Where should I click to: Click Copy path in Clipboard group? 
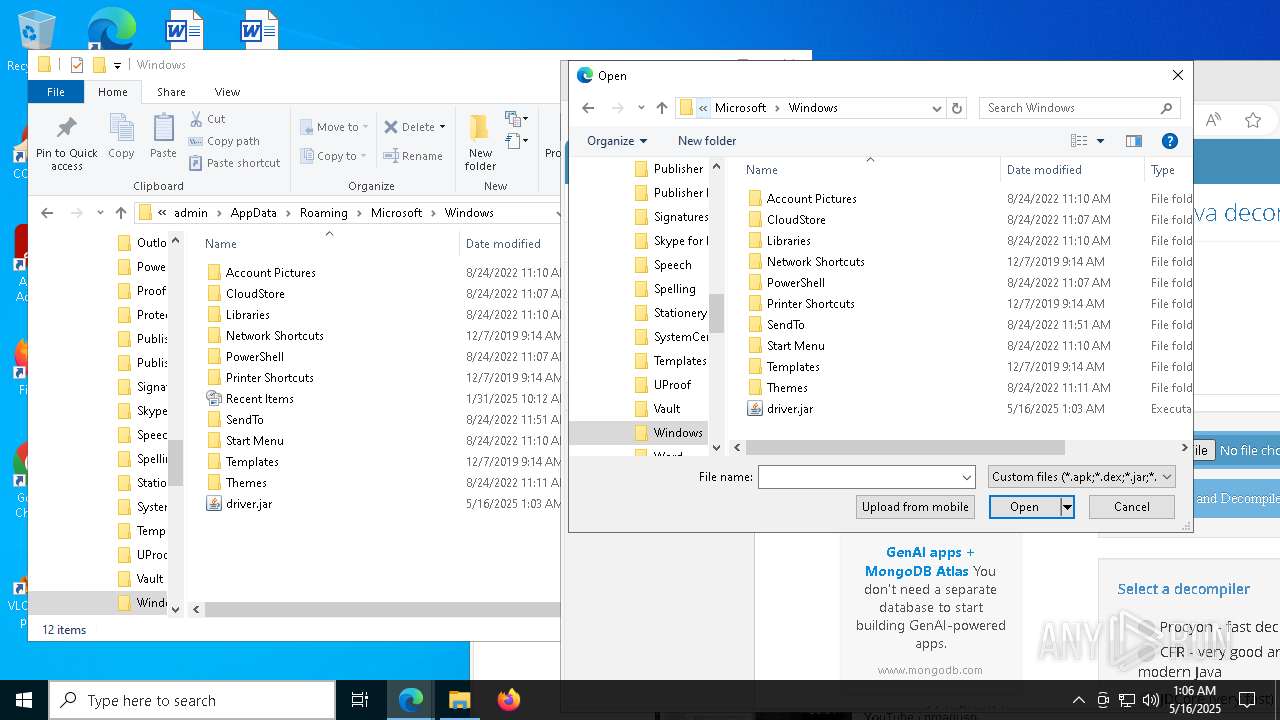click(x=225, y=141)
